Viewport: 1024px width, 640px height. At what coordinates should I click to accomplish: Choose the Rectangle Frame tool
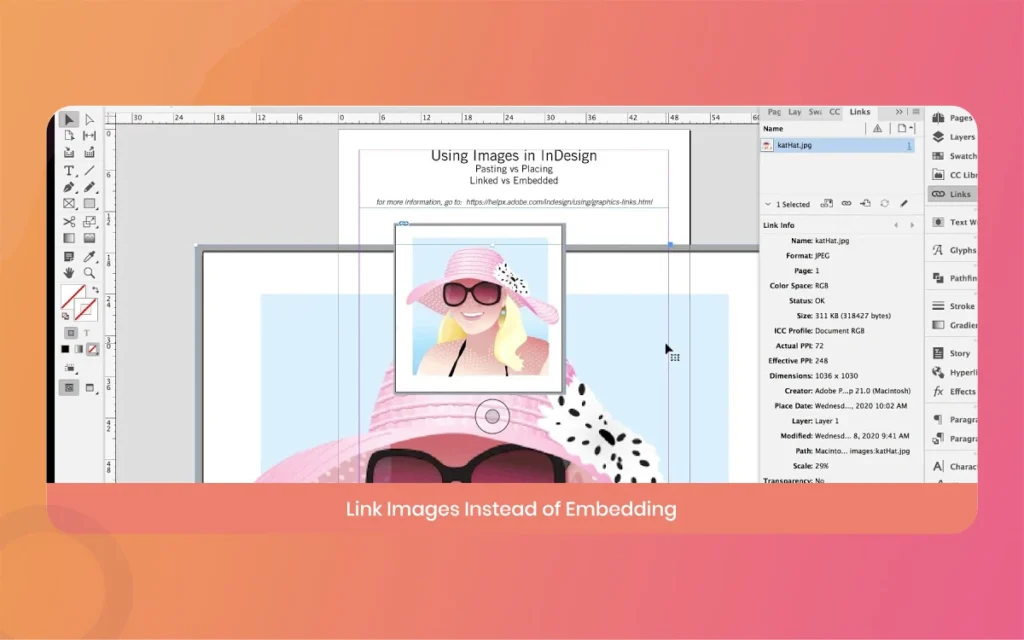coord(69,204)
